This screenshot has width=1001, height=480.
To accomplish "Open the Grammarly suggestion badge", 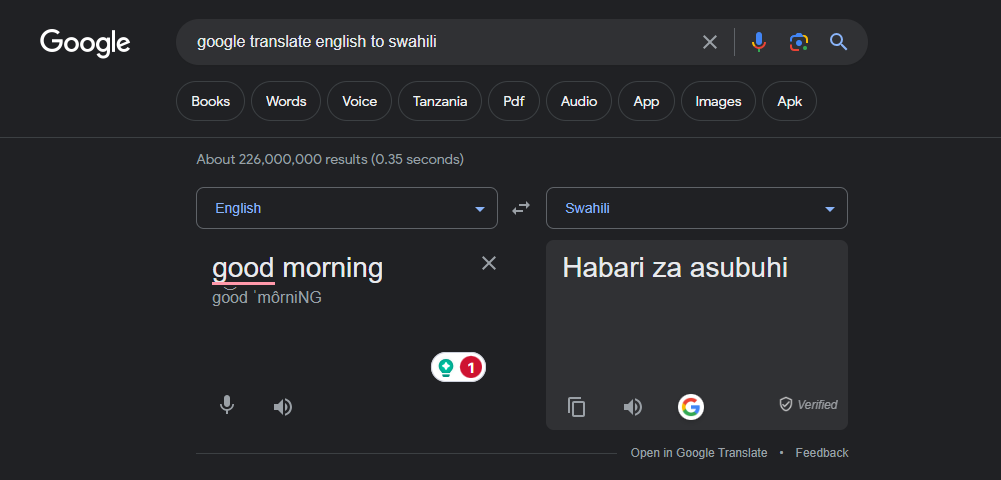I will 458,368.
